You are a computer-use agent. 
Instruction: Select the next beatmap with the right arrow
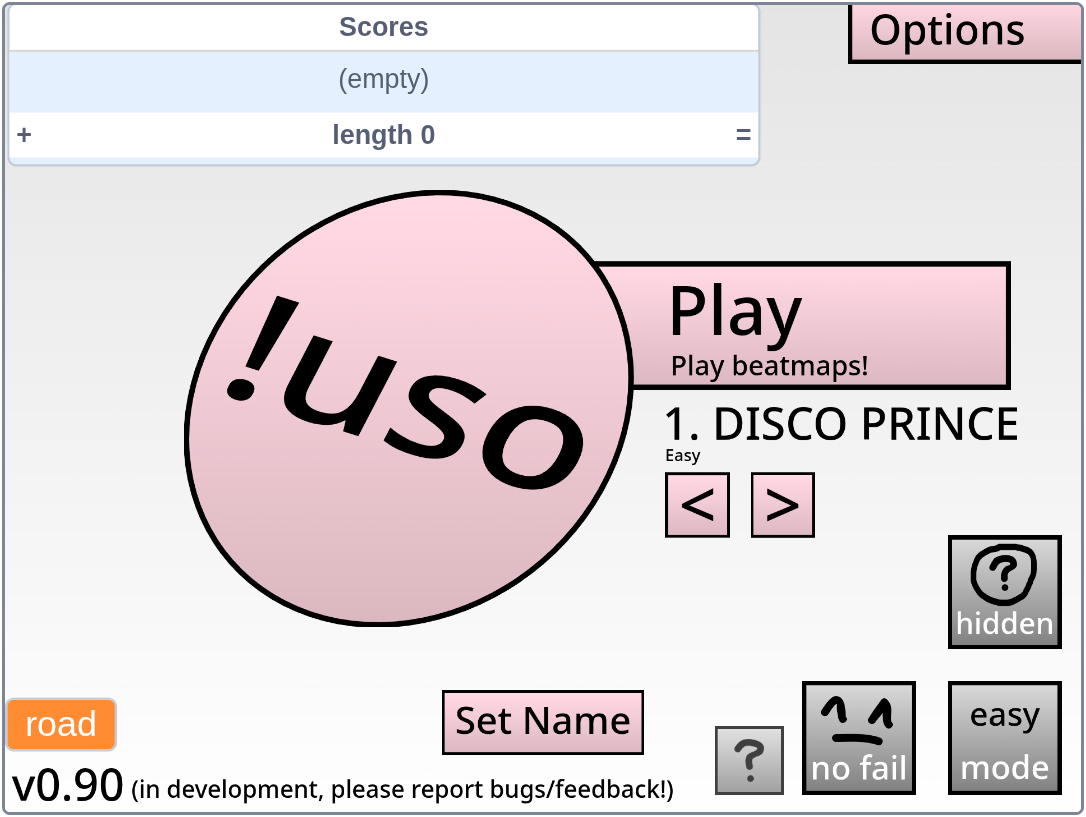(x=783, y=505)
